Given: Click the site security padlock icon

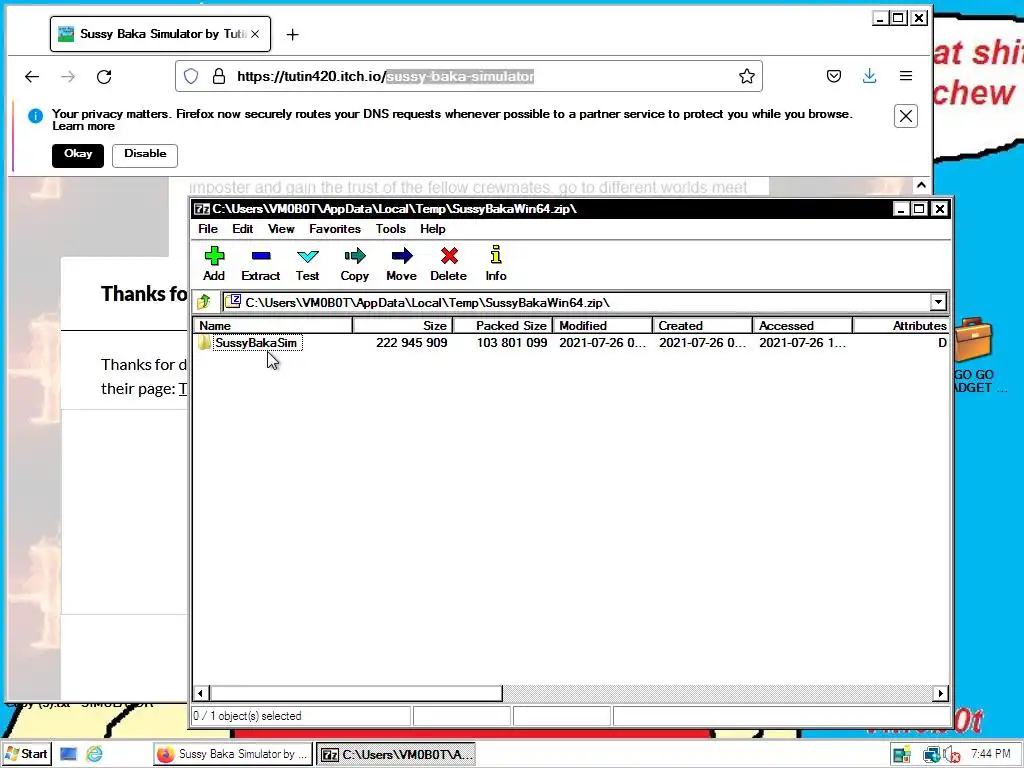Looking at the screenshot, I should (x=219, y=76).
